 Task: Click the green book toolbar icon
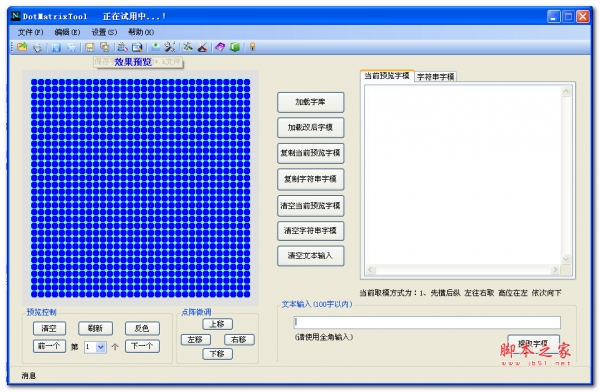[x=235, y=47]
